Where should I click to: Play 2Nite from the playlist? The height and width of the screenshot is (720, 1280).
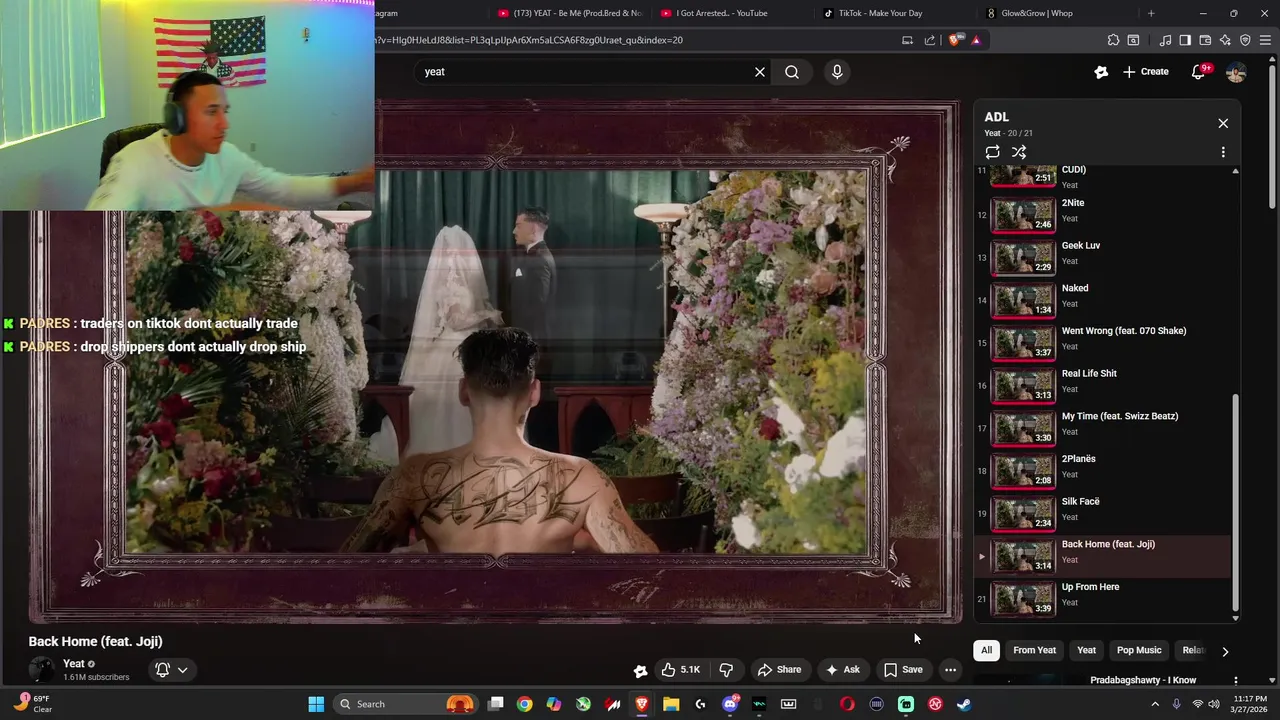point(1105,215)
